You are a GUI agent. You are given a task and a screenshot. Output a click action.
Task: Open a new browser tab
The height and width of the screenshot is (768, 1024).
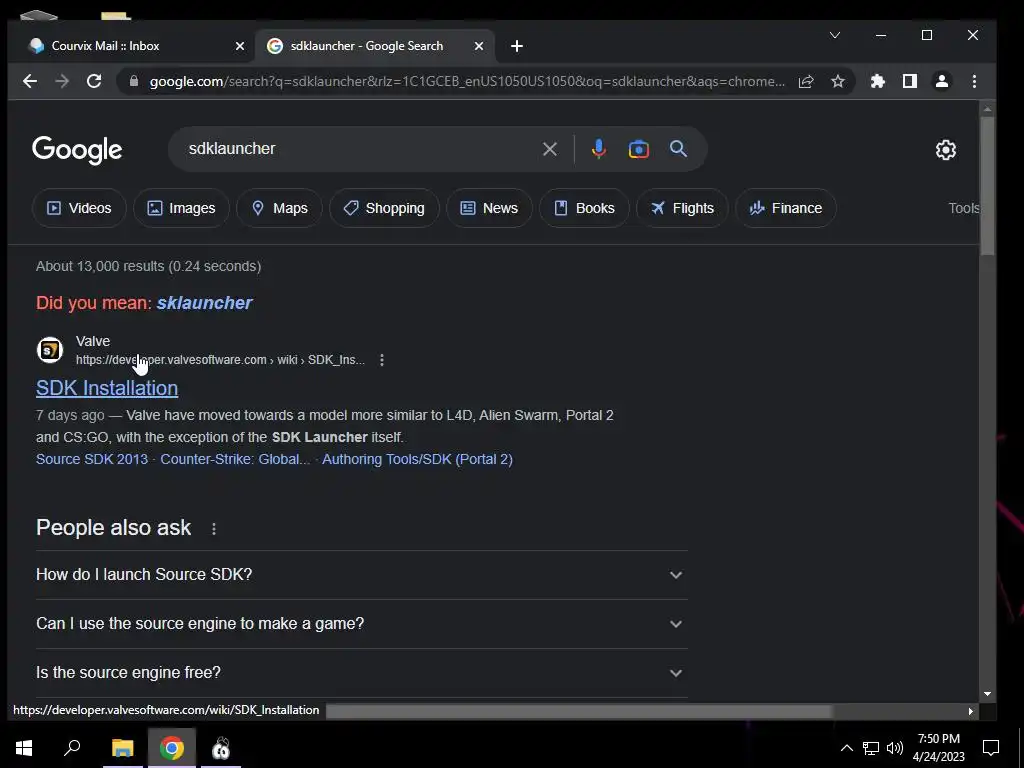point(517,46)
